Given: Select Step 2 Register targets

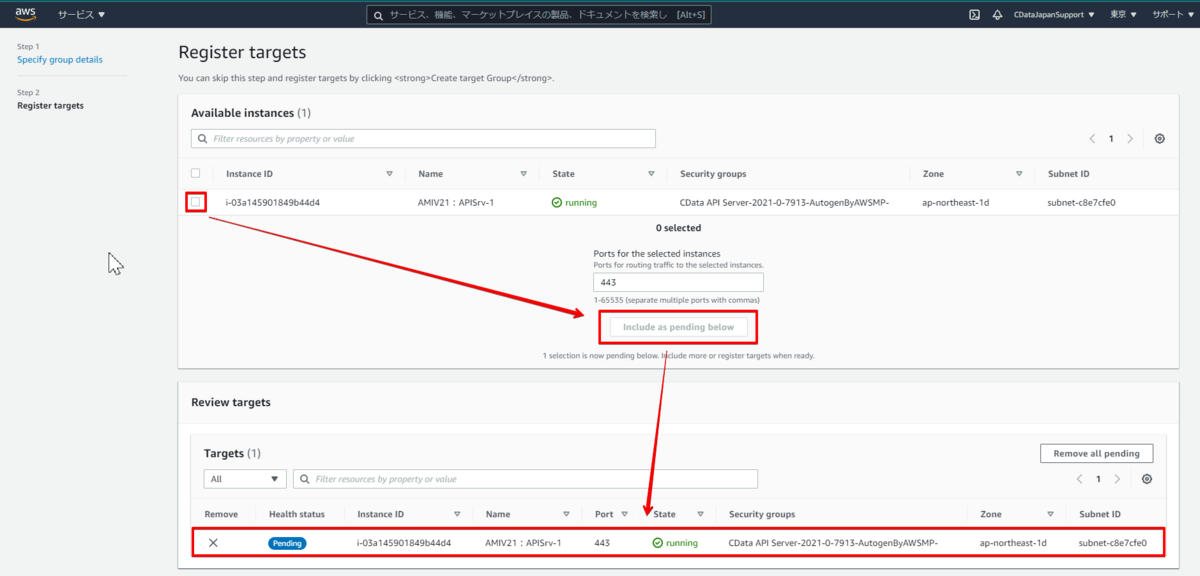Looking at the screenshot, I should (x=50, y=105).
